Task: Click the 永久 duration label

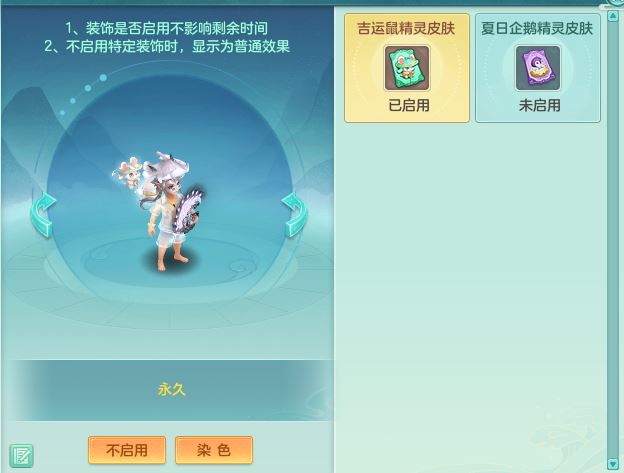Action: [x=172, y=389]
